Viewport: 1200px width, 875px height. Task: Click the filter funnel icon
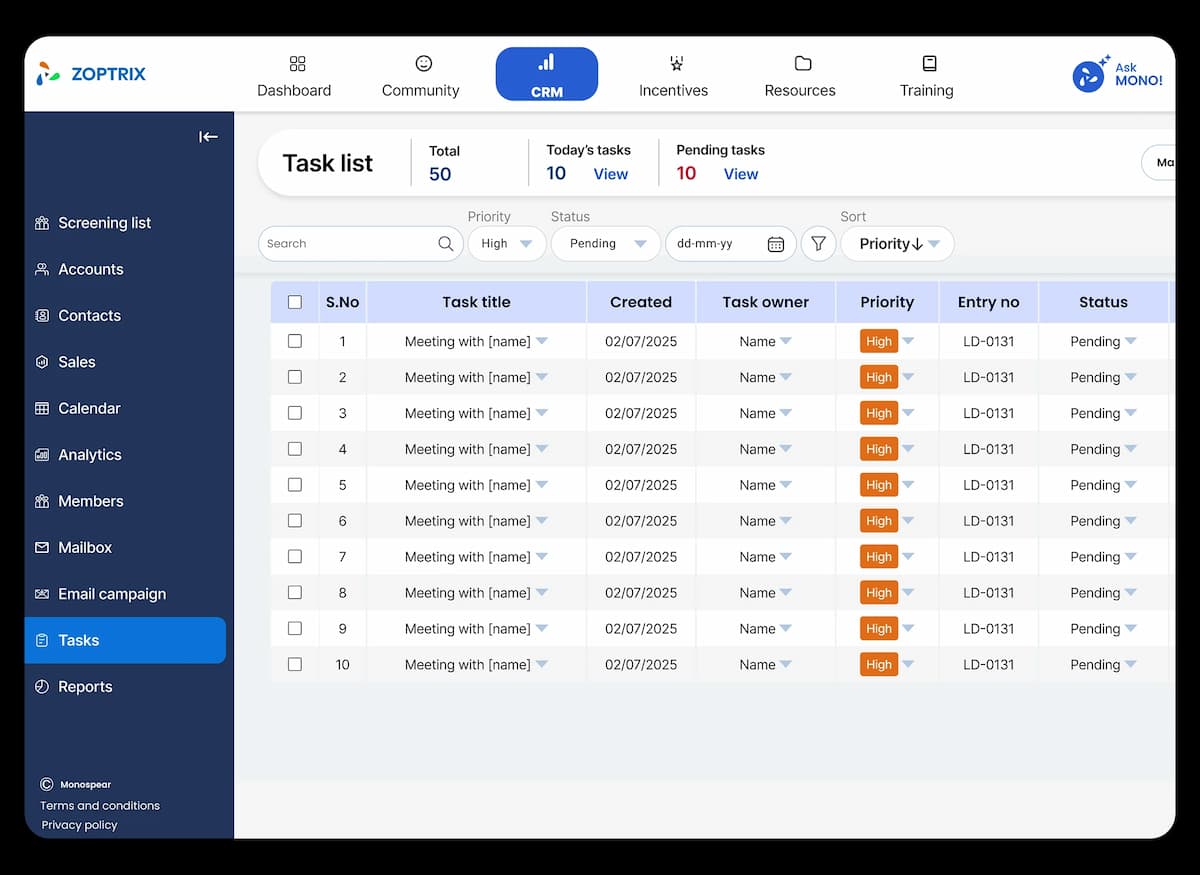tap(818, 243)
